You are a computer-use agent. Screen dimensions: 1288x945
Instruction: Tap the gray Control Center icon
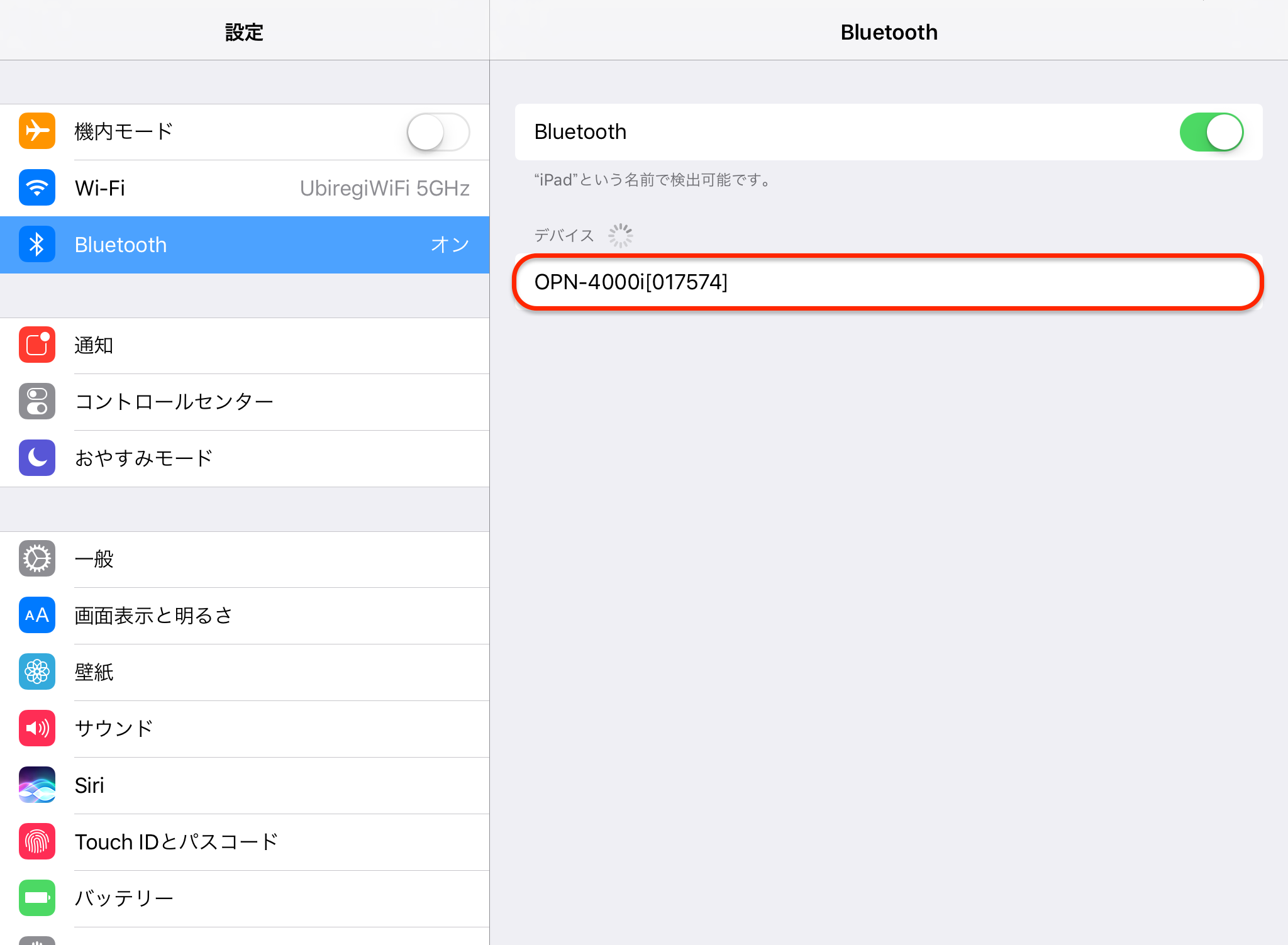tap(37, 402)
